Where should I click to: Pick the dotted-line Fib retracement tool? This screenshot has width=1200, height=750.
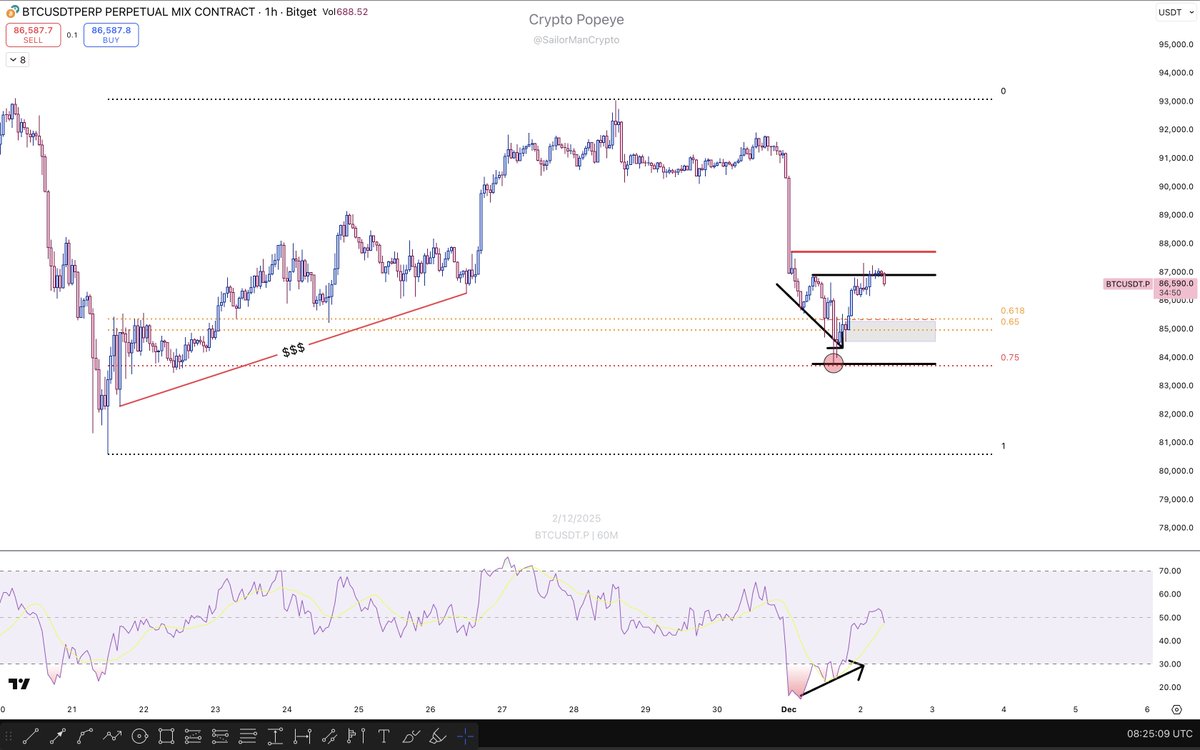point(193,737)
